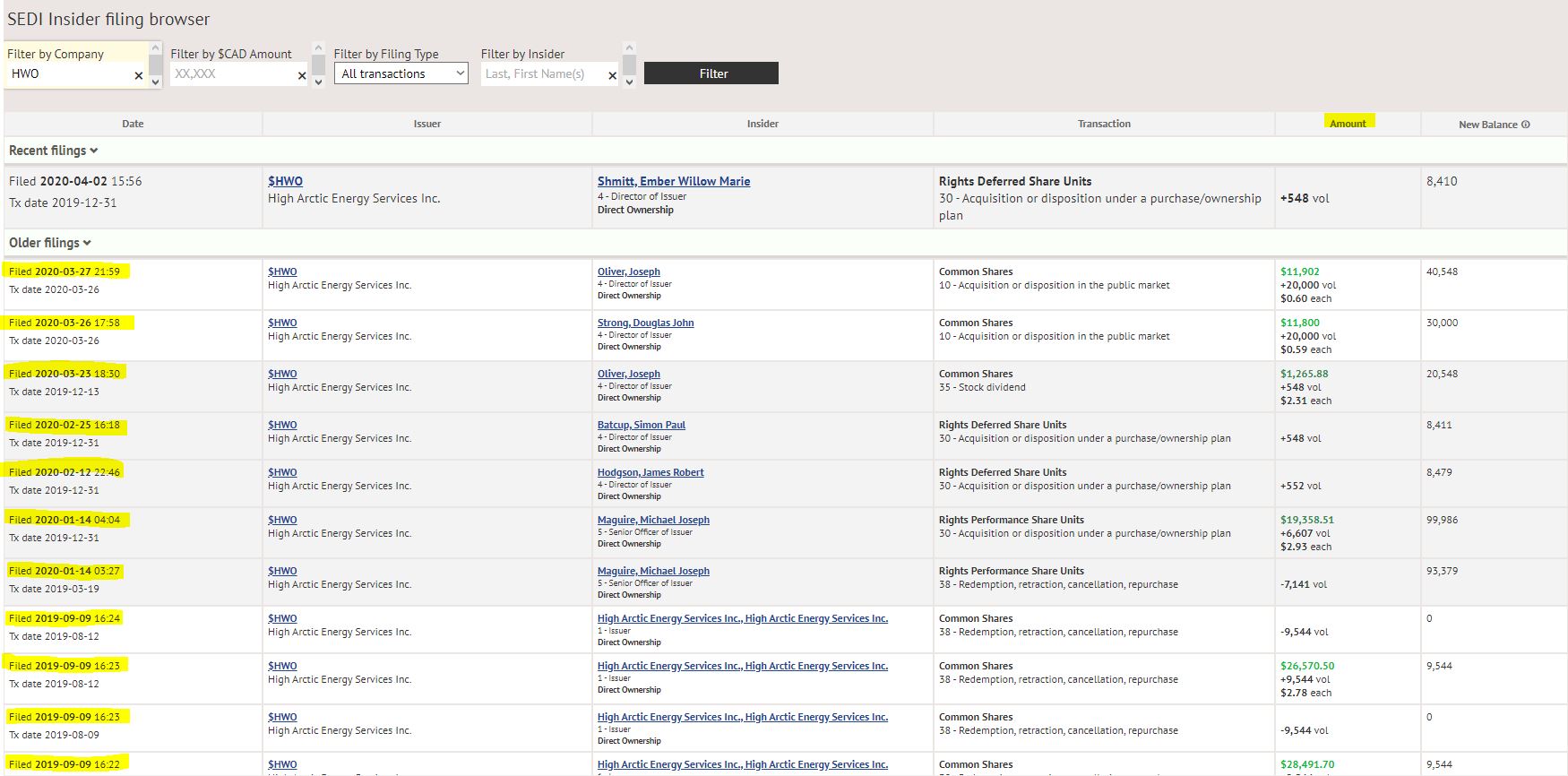The image size is (1568, 776).
Task: Open Shmitt, Ember Willow Marie insider link
Action: (673, 181)
